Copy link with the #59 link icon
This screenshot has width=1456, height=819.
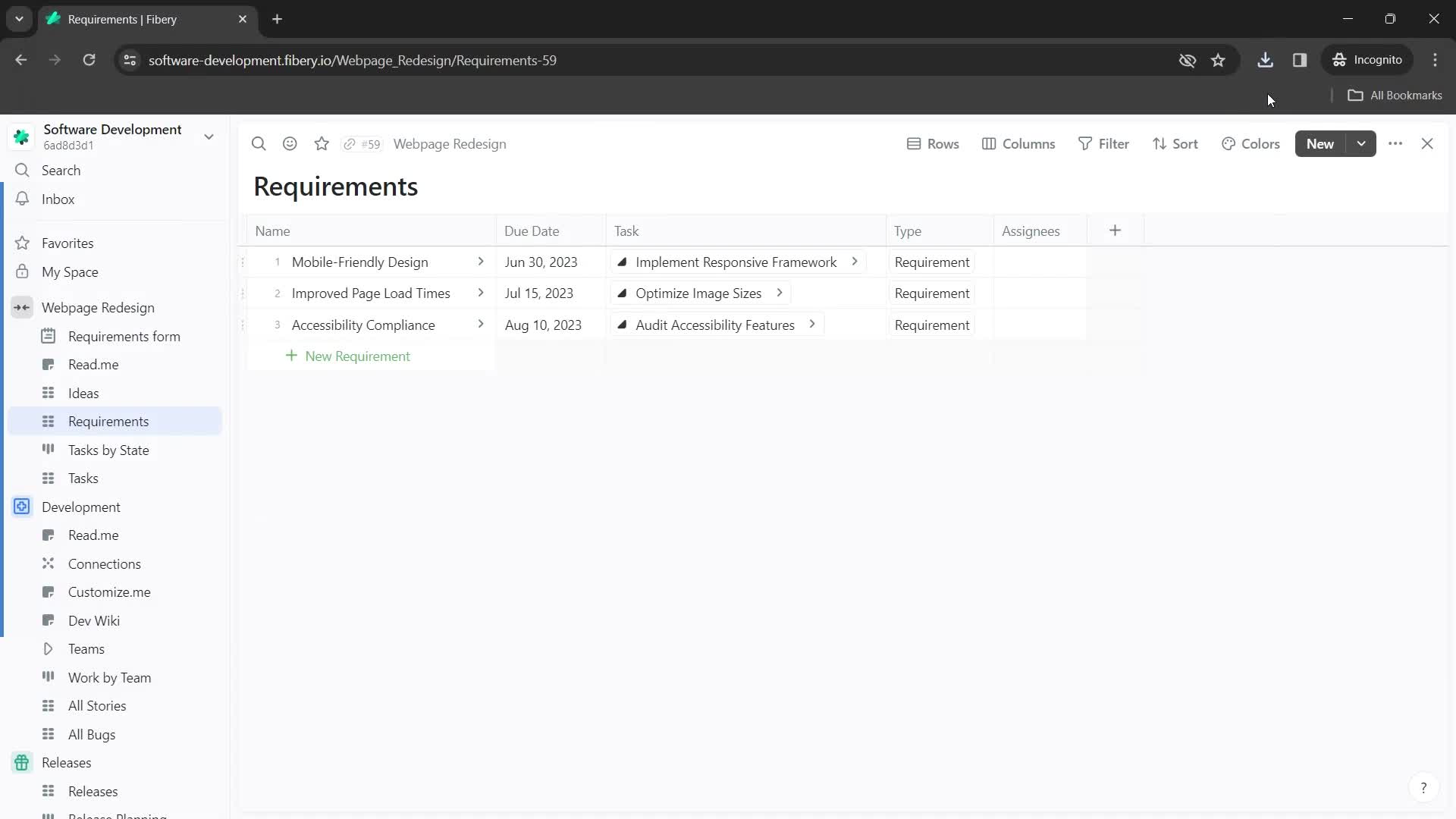tap(362, 144)
